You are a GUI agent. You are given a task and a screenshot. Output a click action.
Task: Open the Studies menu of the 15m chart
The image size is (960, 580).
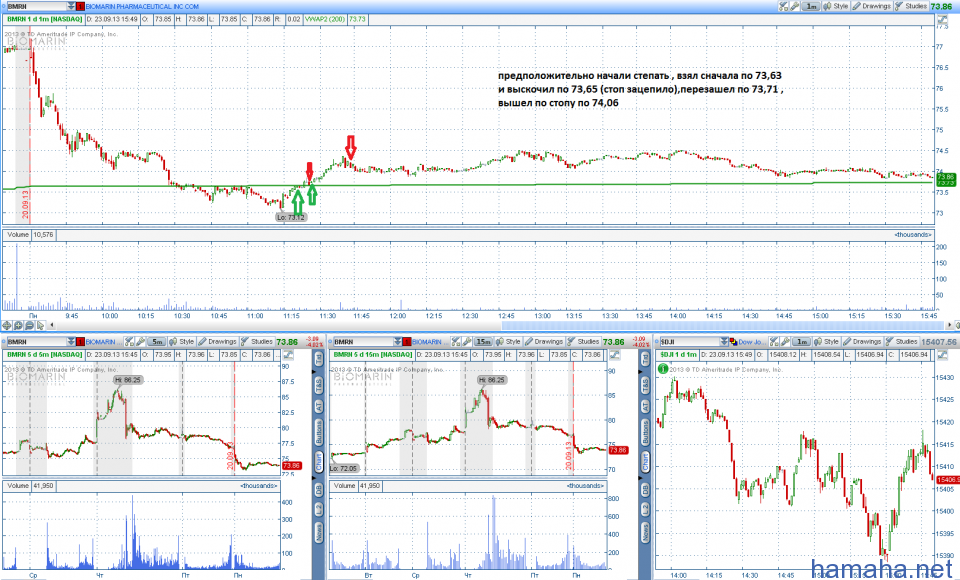click(x=583, y=342)
